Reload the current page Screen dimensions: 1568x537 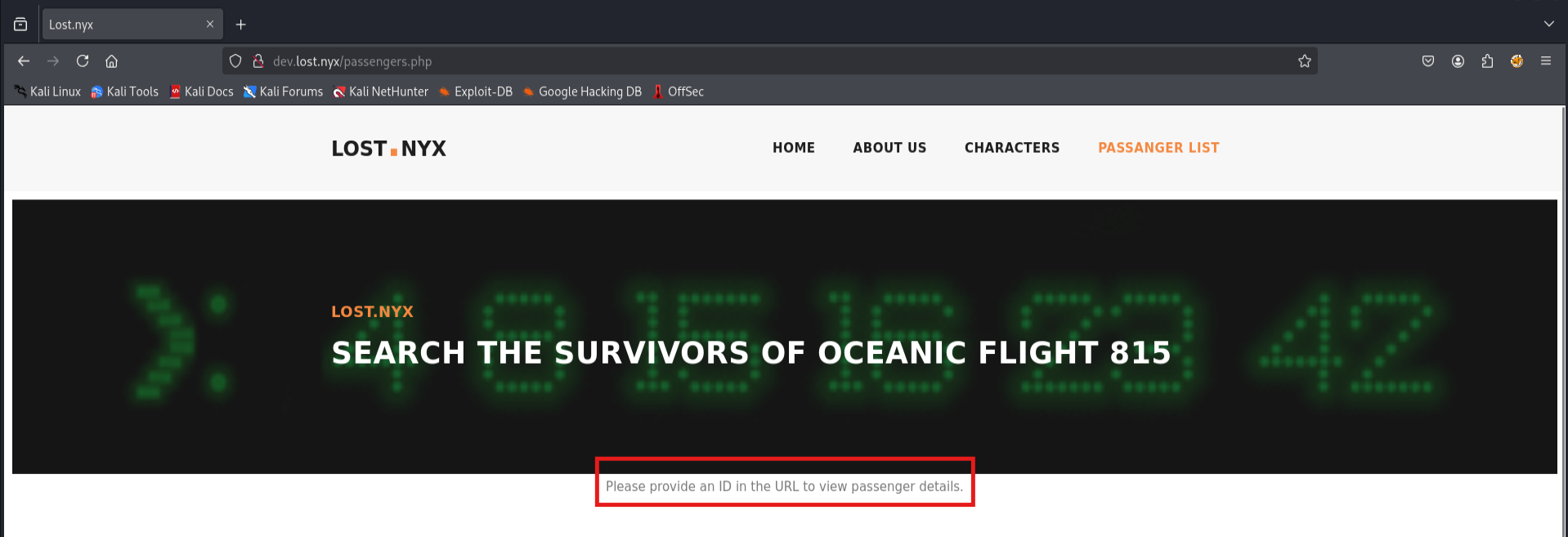coord(83,61)
